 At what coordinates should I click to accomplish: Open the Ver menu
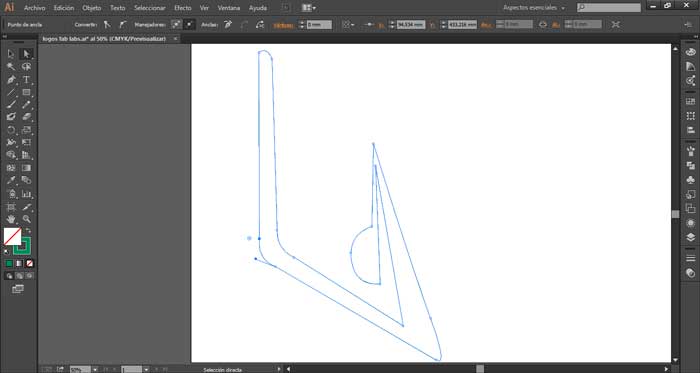tap(204, 8)
